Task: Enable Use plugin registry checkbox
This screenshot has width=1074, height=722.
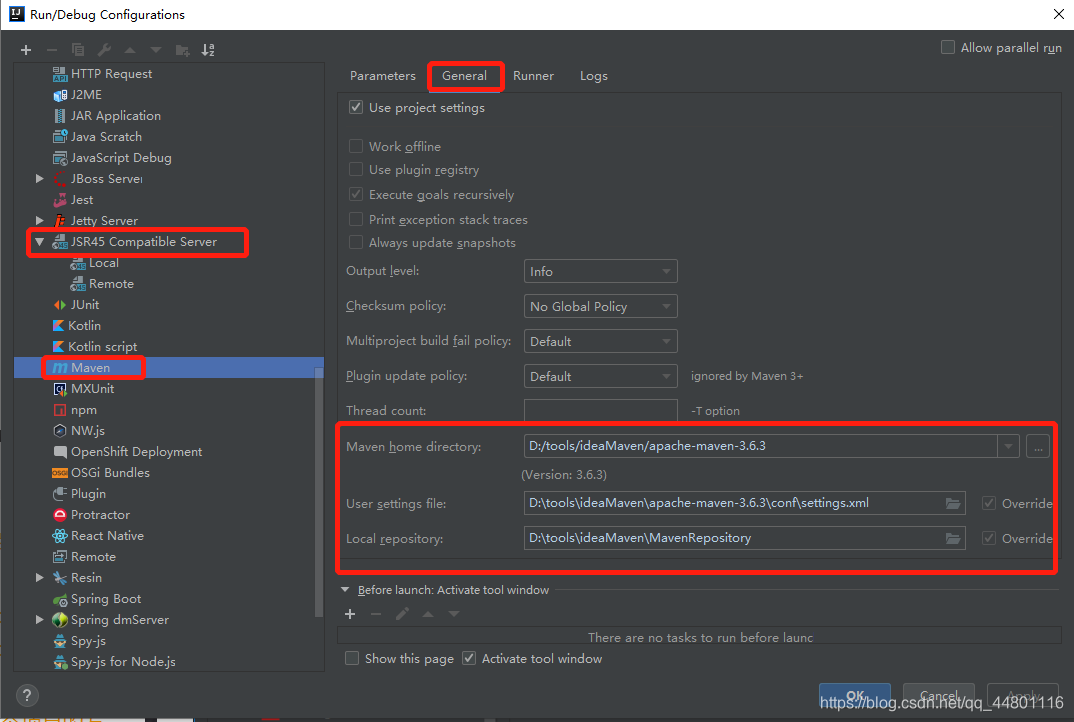Action: click(x=355, y=169)
